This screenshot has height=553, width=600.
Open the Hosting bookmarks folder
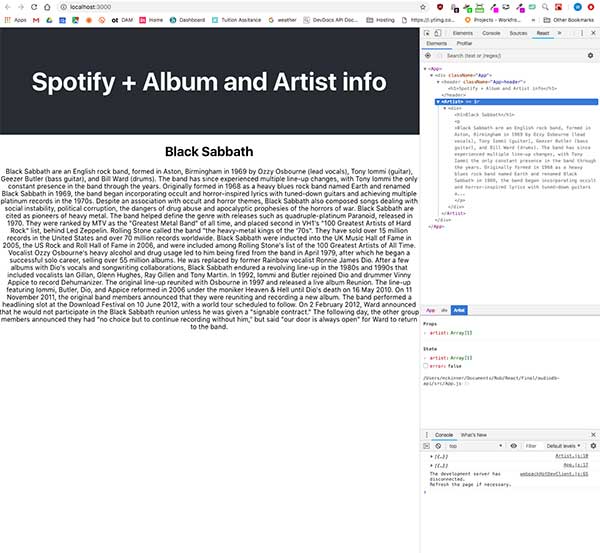(x=380, y=20)
